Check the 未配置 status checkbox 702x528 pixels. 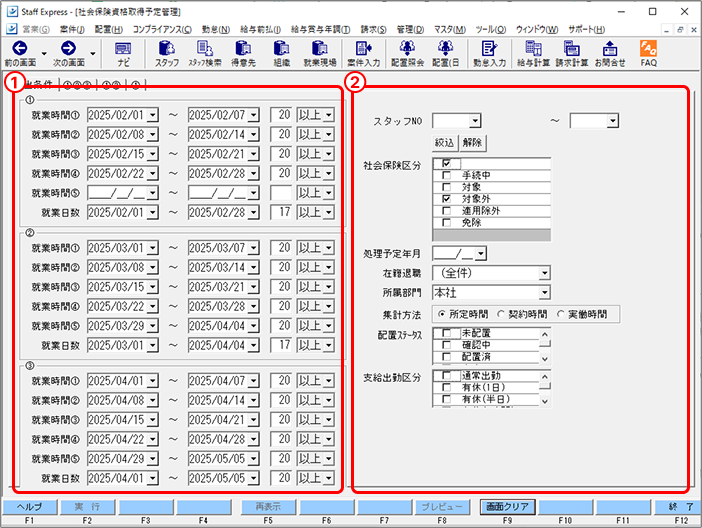446,333
